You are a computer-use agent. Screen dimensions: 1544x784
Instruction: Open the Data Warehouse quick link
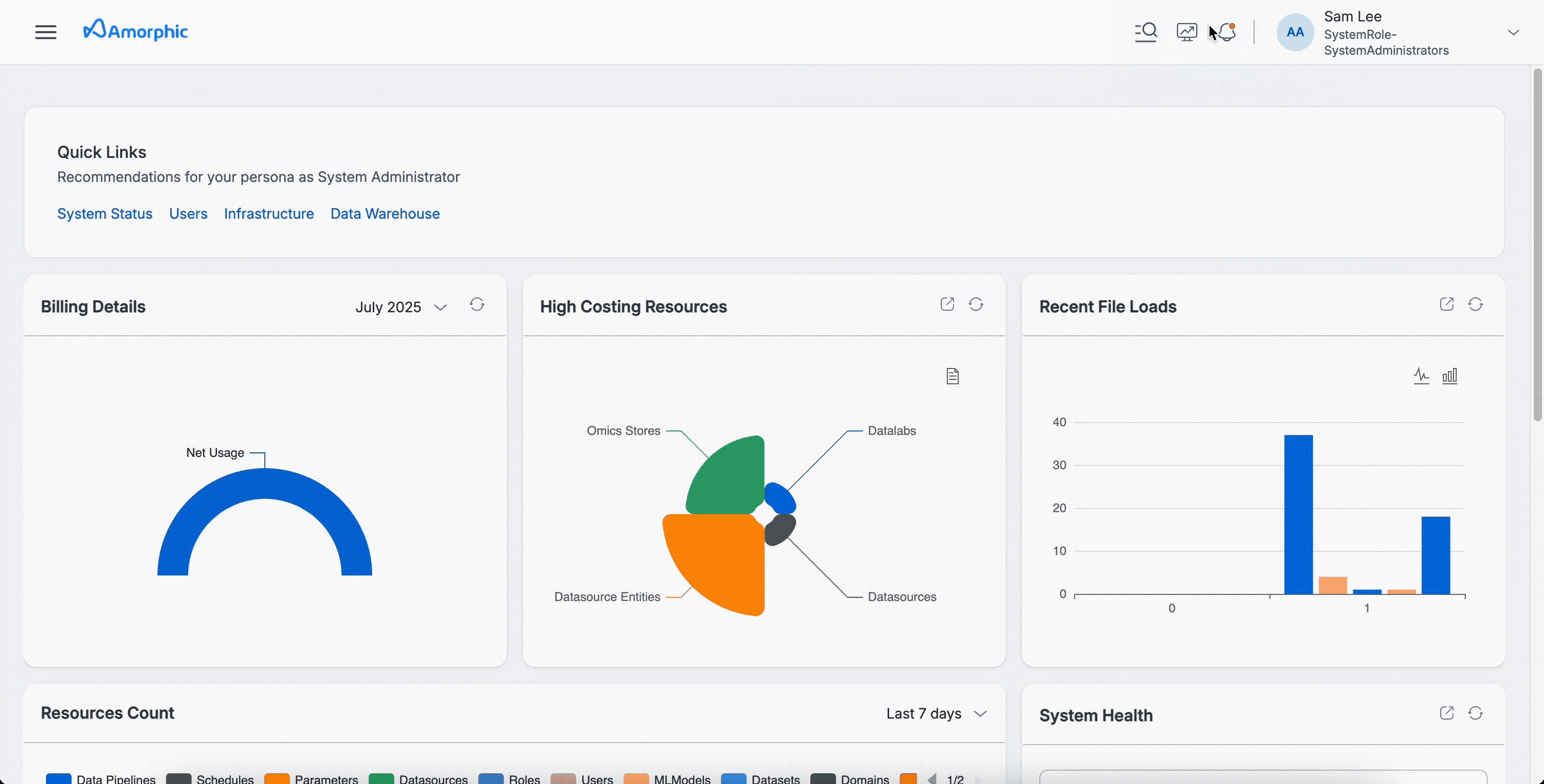[385, 214]
